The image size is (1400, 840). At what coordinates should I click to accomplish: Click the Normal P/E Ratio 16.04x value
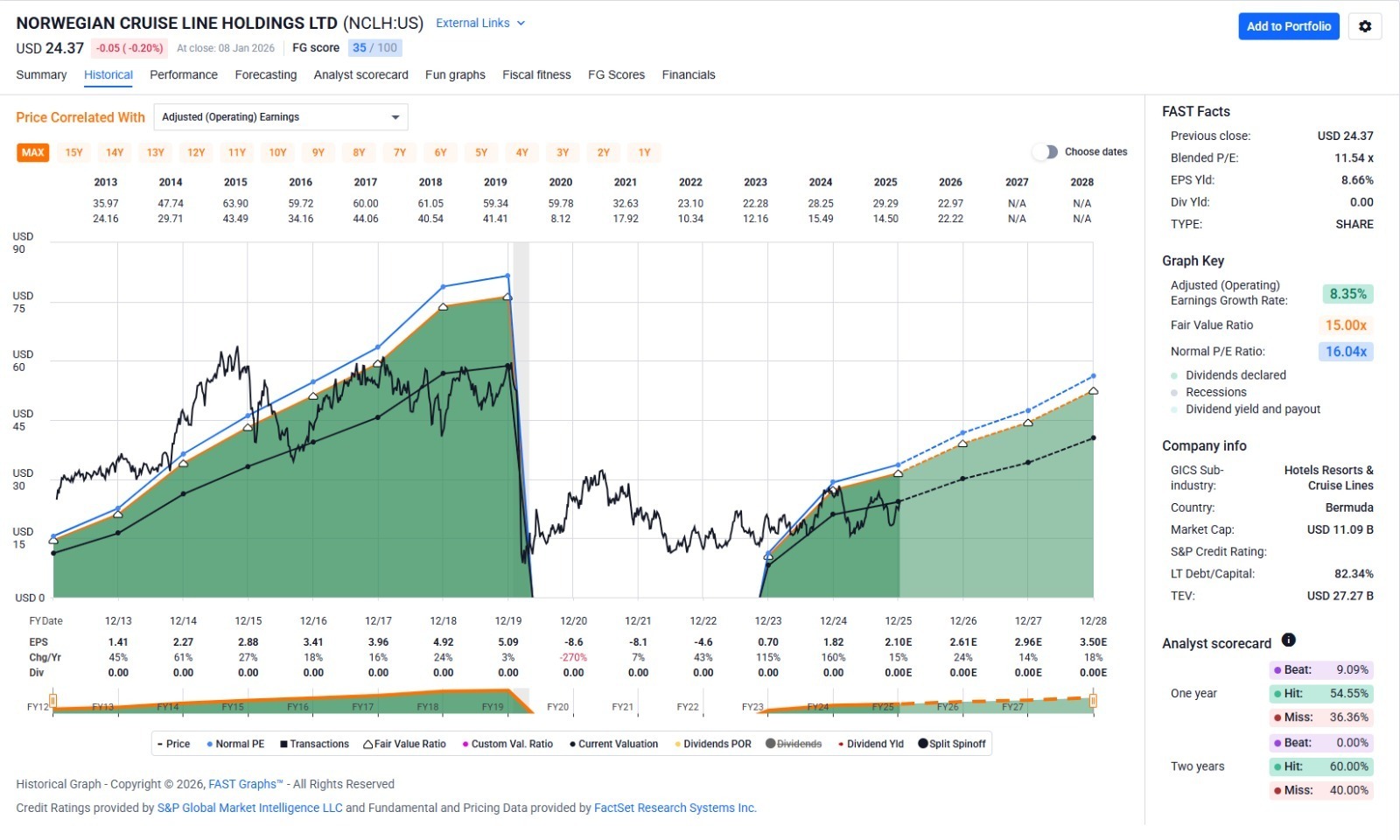tap(1345, 352)
